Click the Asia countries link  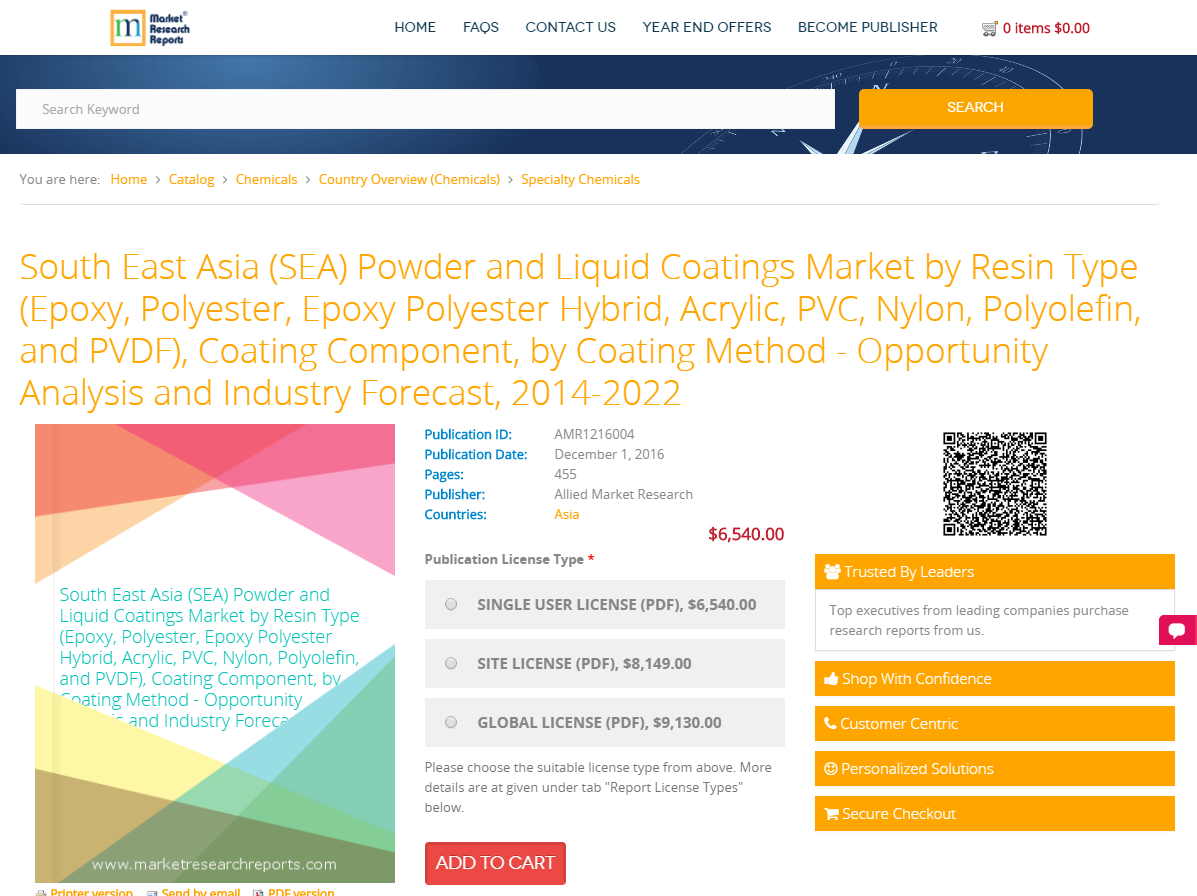566,514
